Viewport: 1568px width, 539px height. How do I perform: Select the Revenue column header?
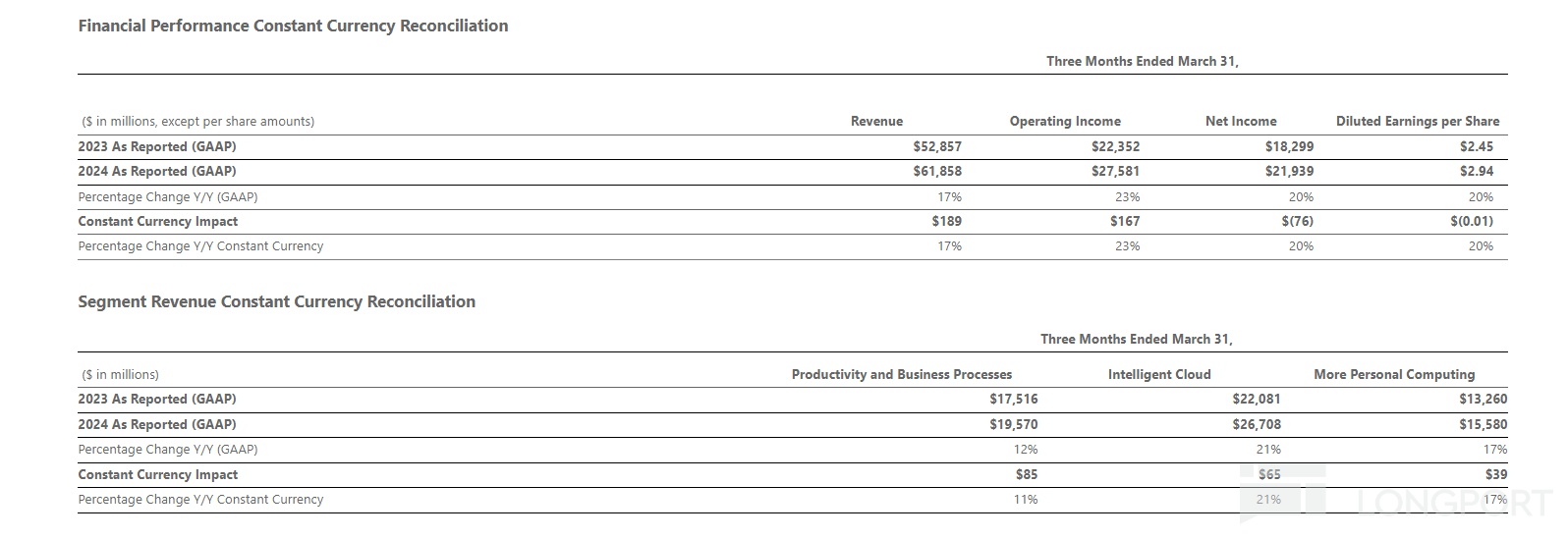pos(876,121)
